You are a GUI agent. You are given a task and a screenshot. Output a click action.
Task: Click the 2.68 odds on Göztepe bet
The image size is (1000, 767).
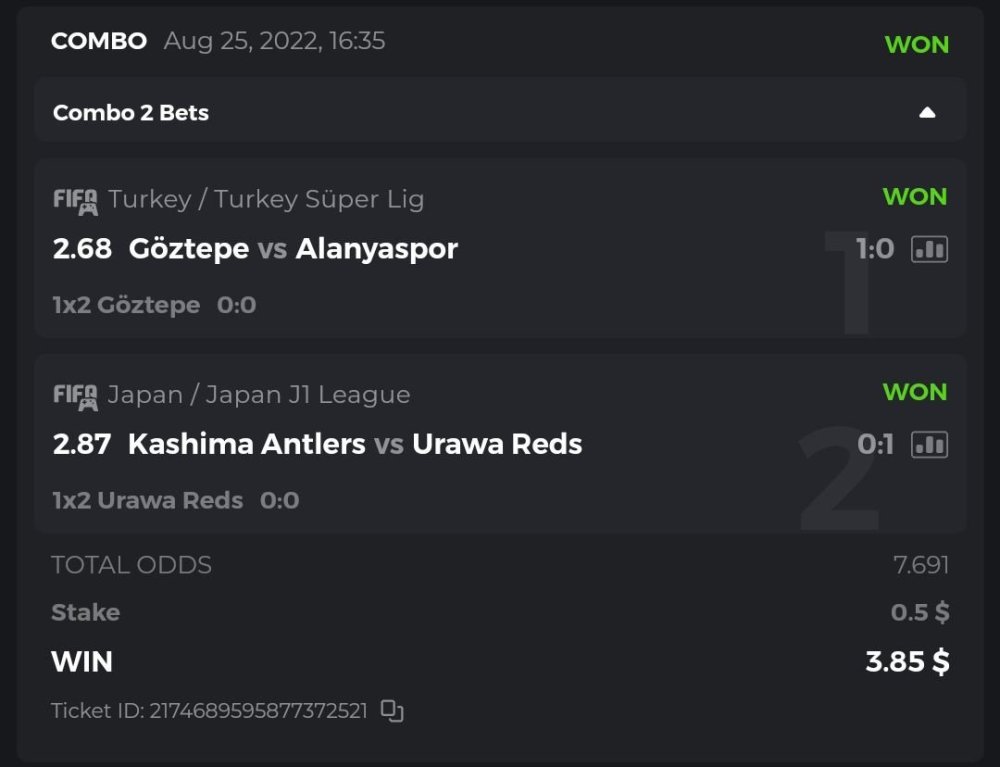[x=82, y=249]
